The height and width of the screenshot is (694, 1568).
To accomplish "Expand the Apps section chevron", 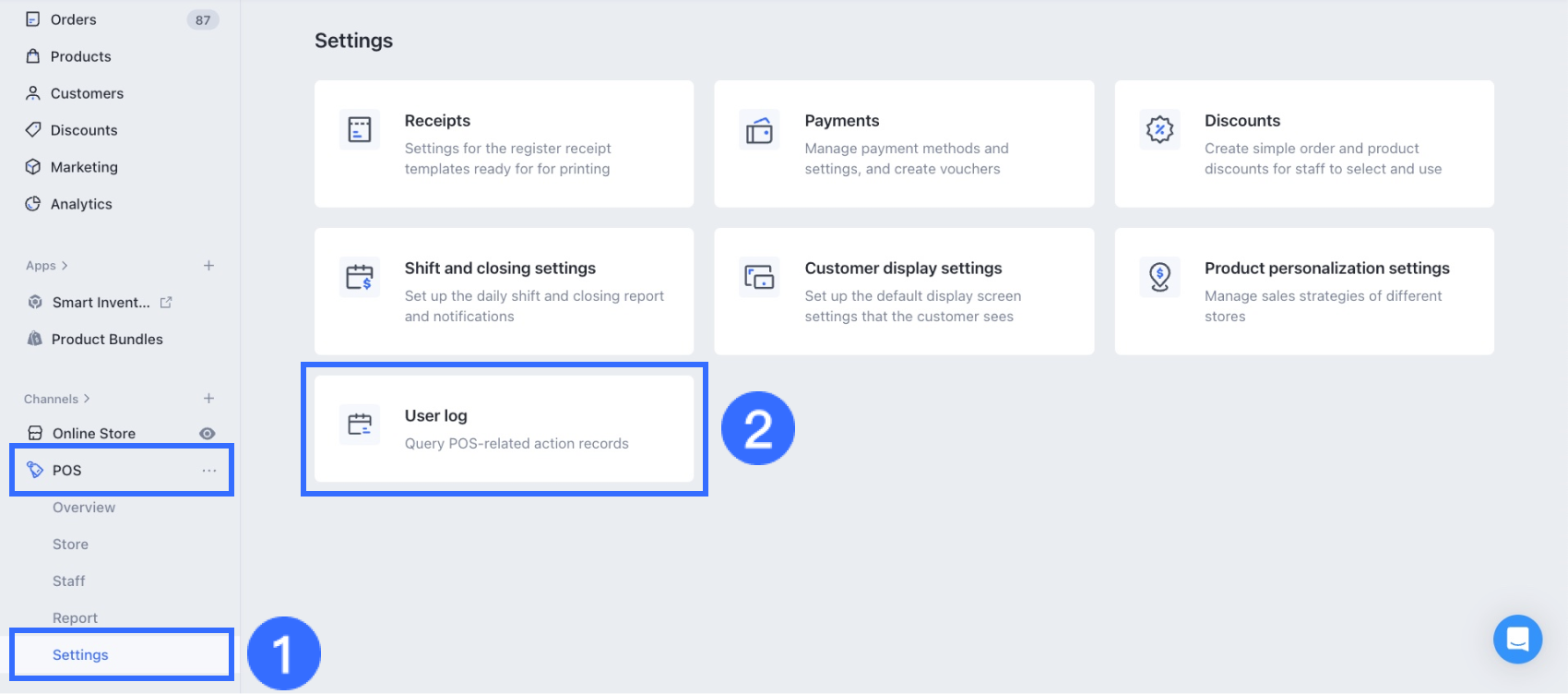I will [x=65, y=266].
